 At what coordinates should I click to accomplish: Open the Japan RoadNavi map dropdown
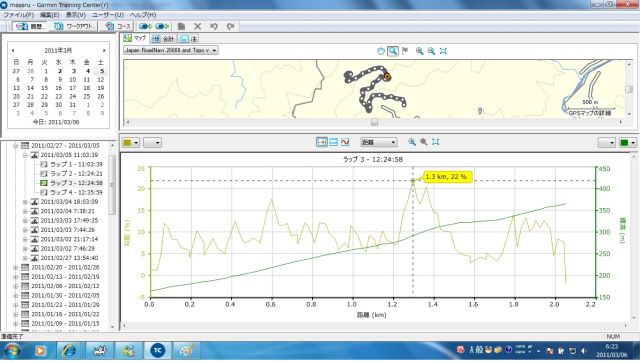coord(171,50)
